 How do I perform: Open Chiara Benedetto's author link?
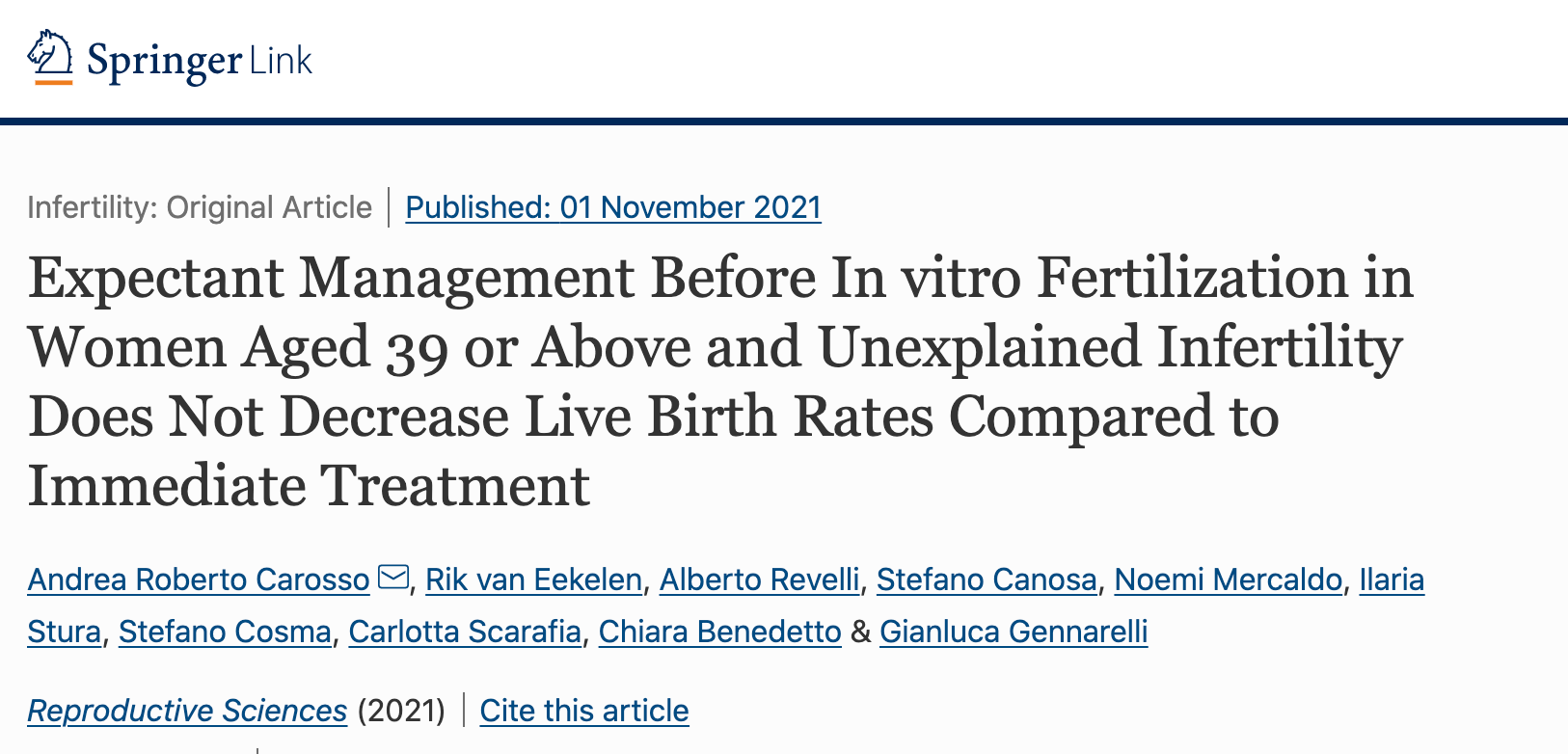tap(719, 632)
